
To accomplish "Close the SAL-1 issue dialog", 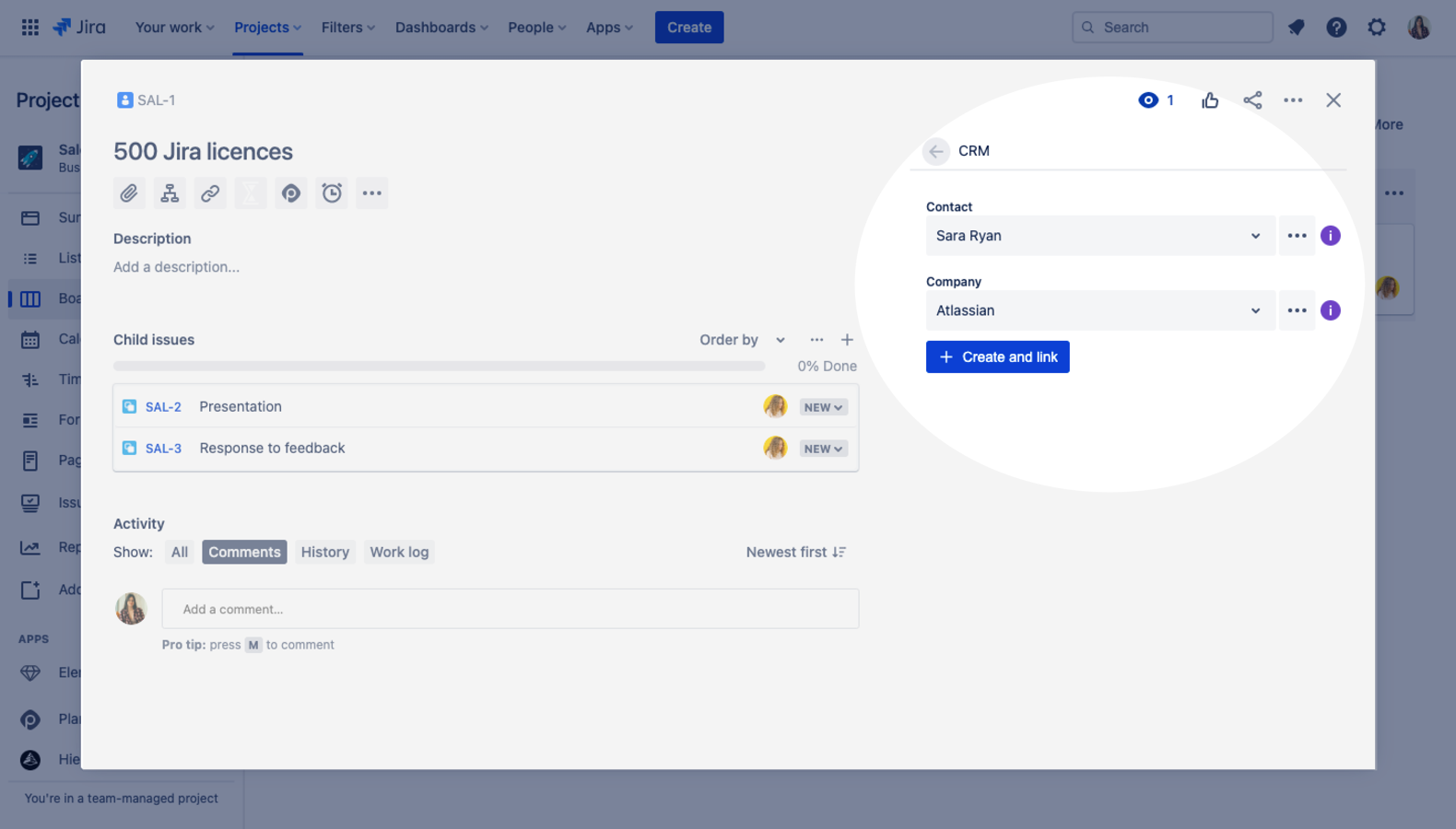I will click(1333, 100).
